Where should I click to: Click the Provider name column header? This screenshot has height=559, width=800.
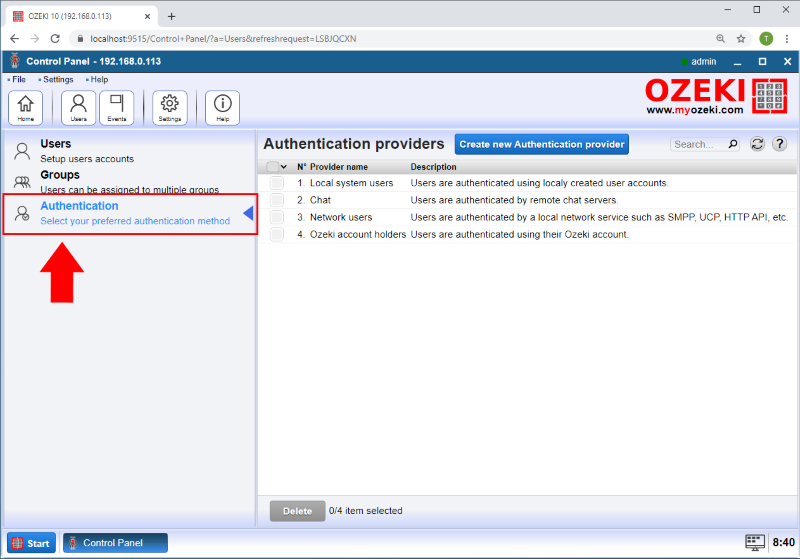(339, 167)
